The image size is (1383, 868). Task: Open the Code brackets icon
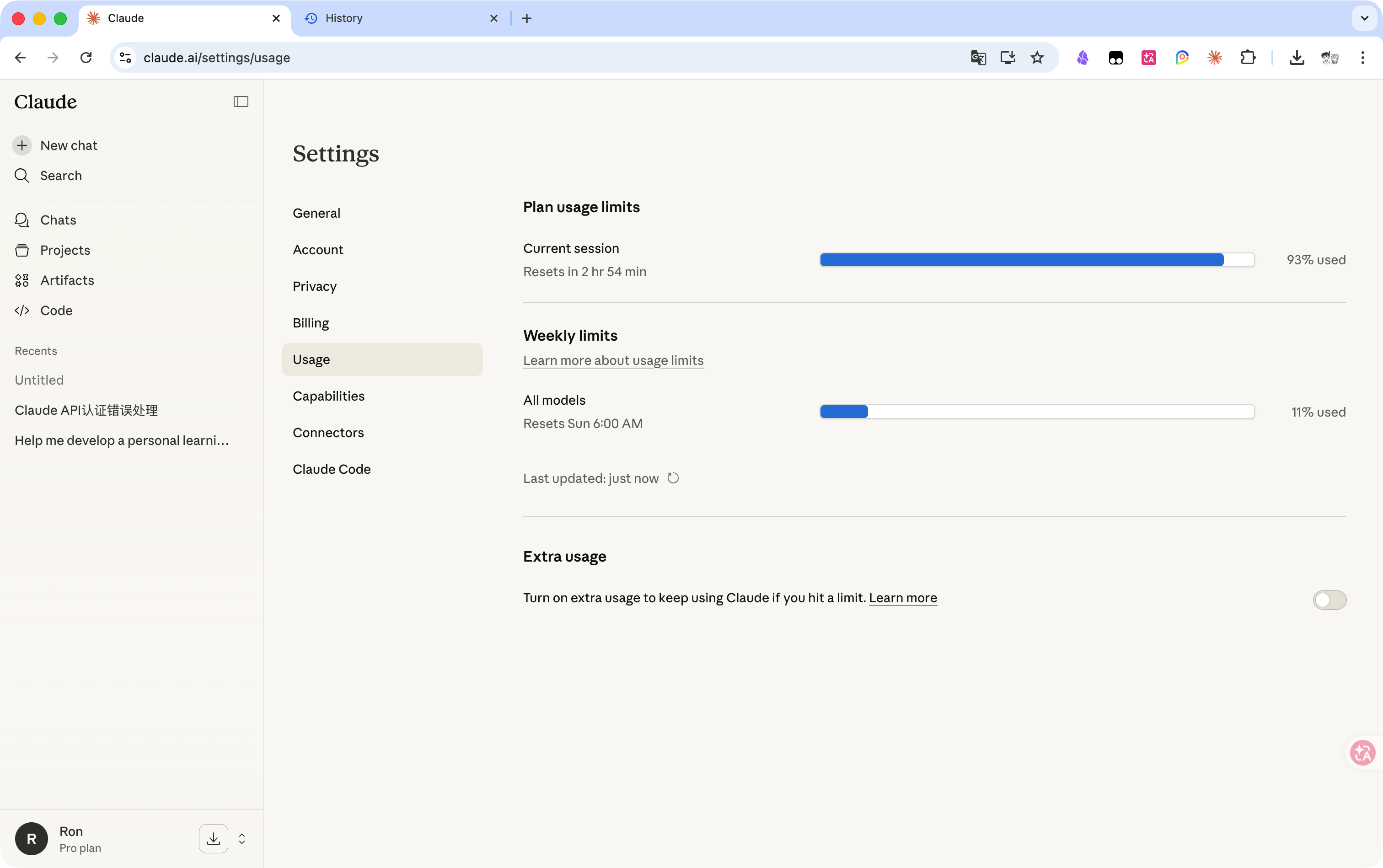click(22, 311)
